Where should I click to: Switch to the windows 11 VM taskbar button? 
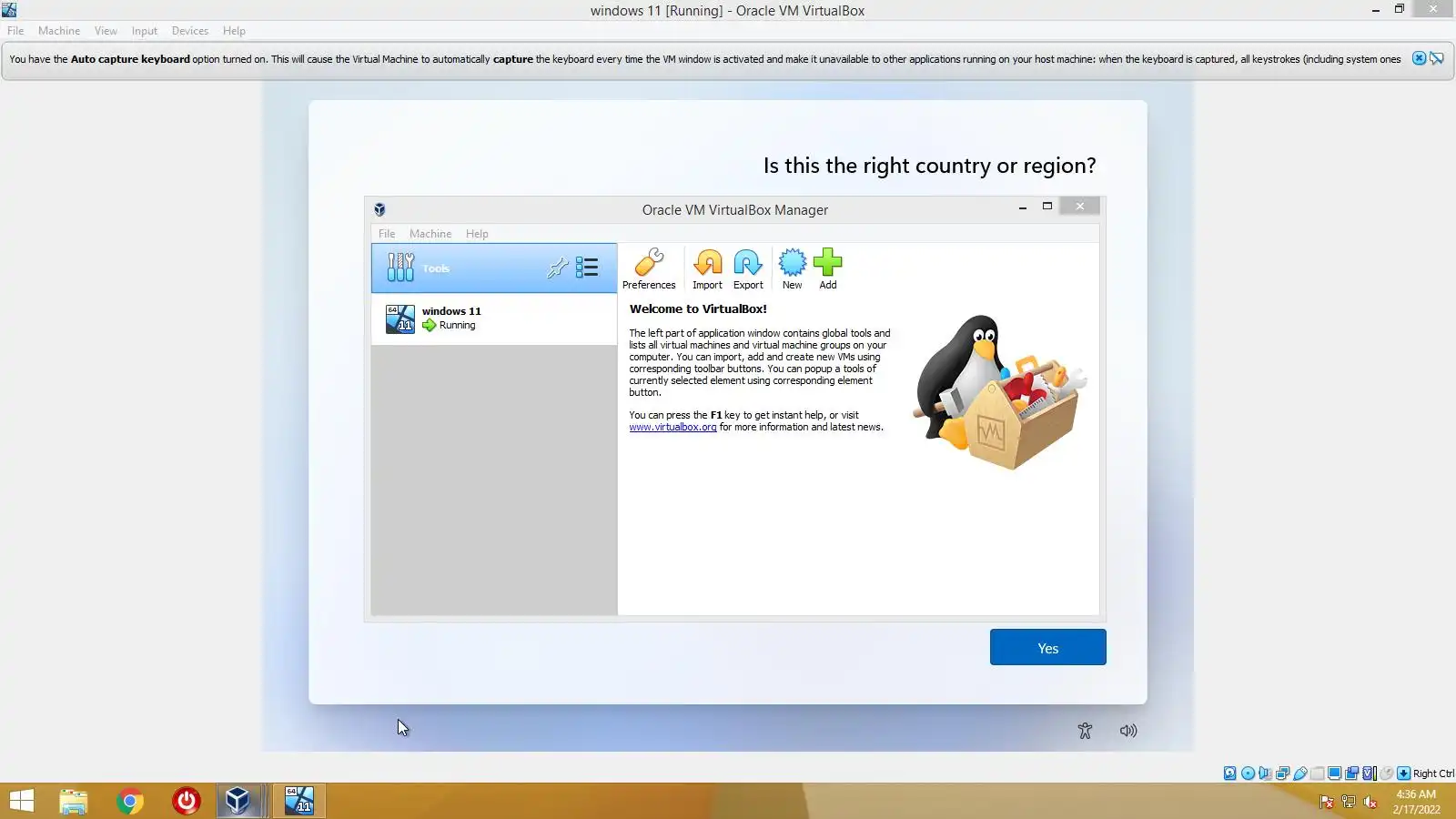[299, 801]
